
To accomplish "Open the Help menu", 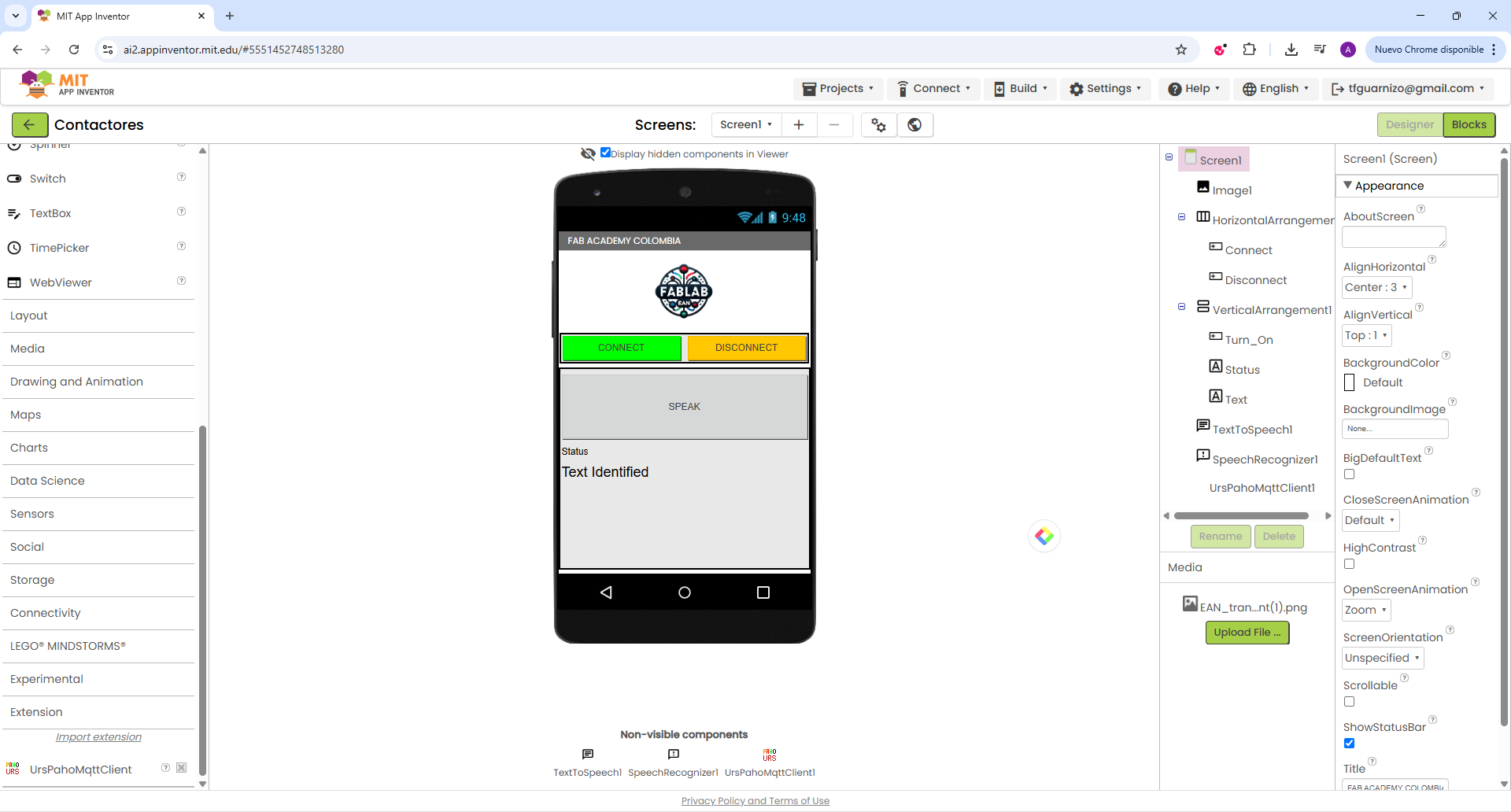I will click(x=1193, y=89).
